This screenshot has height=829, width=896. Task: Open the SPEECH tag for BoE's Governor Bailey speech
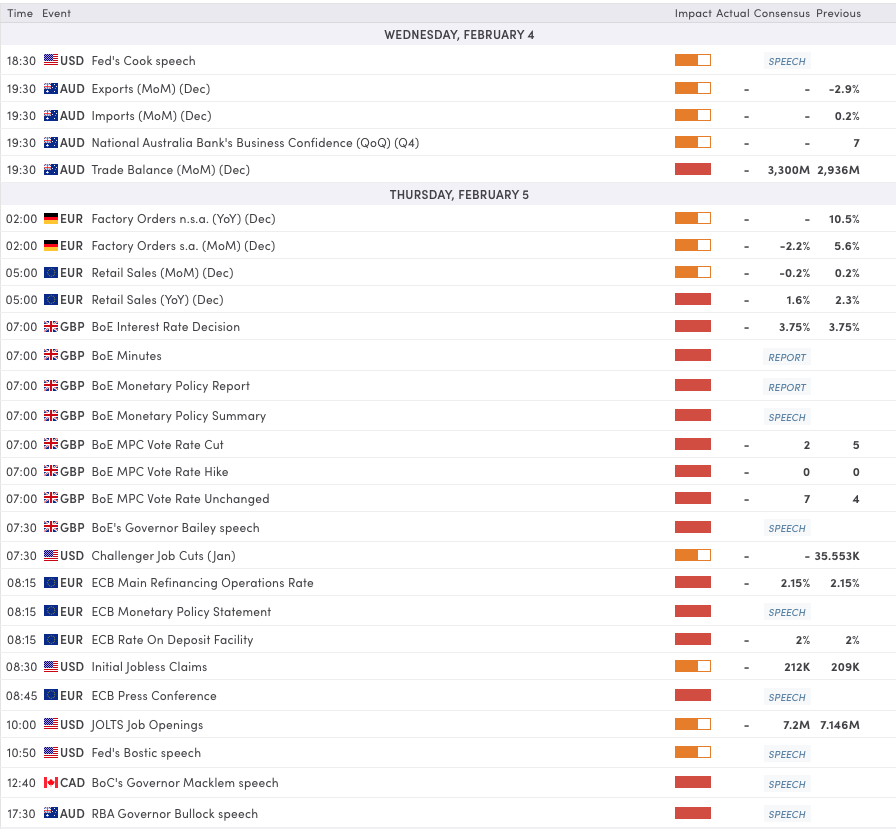[787, 528]
